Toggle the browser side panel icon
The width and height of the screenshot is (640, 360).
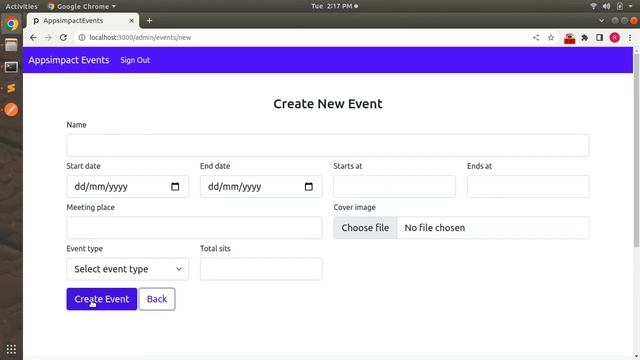point(599,38)
